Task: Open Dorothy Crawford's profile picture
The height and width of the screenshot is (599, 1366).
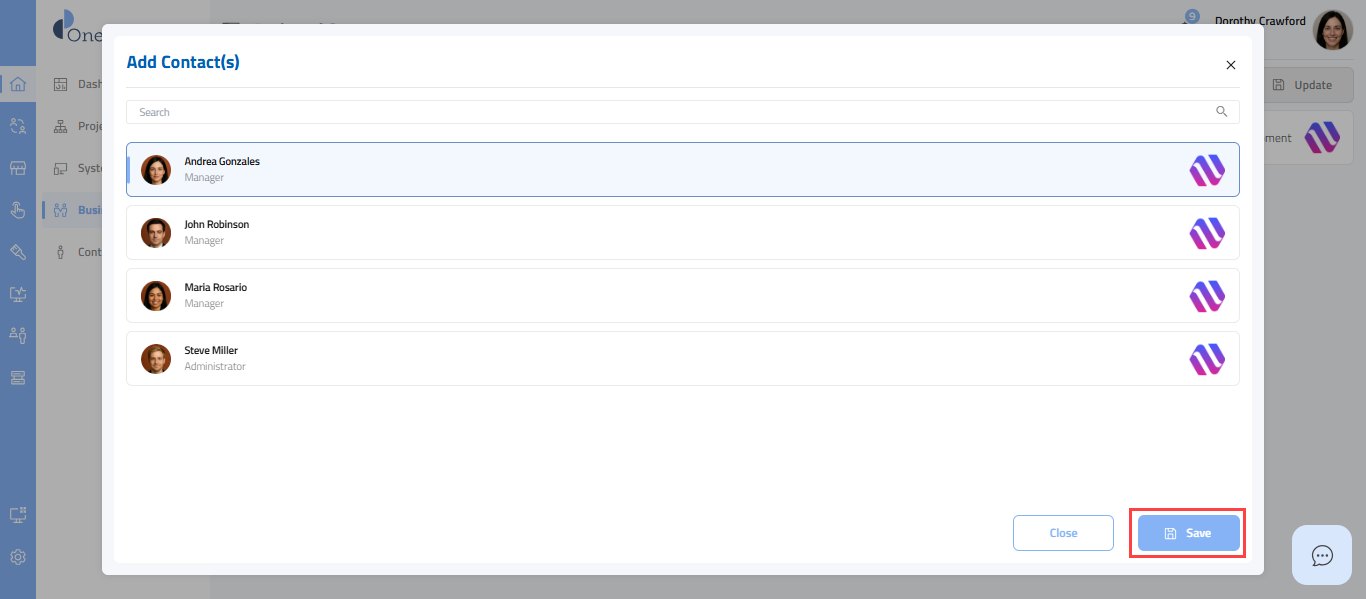Action: (1332, 31)
